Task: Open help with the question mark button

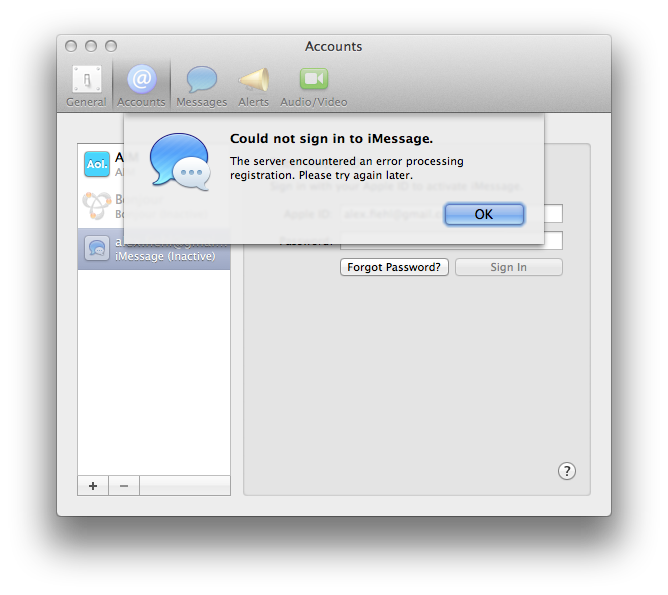Action: (x=567, y=471)
